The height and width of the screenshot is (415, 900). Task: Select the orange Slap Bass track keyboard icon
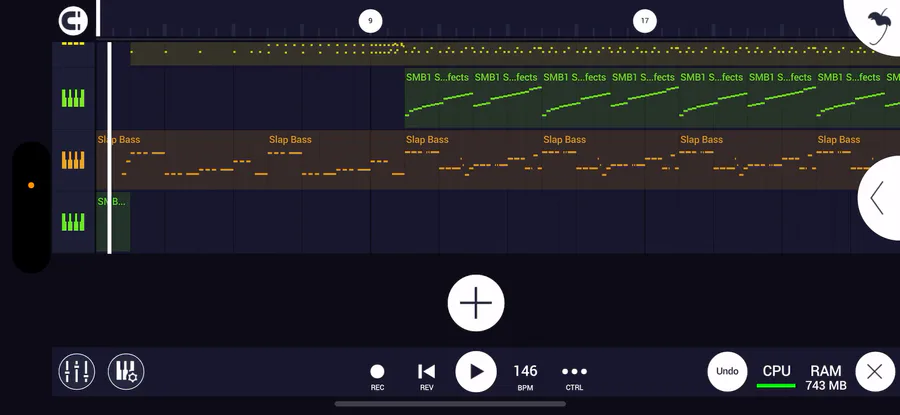tap(73, 160)
